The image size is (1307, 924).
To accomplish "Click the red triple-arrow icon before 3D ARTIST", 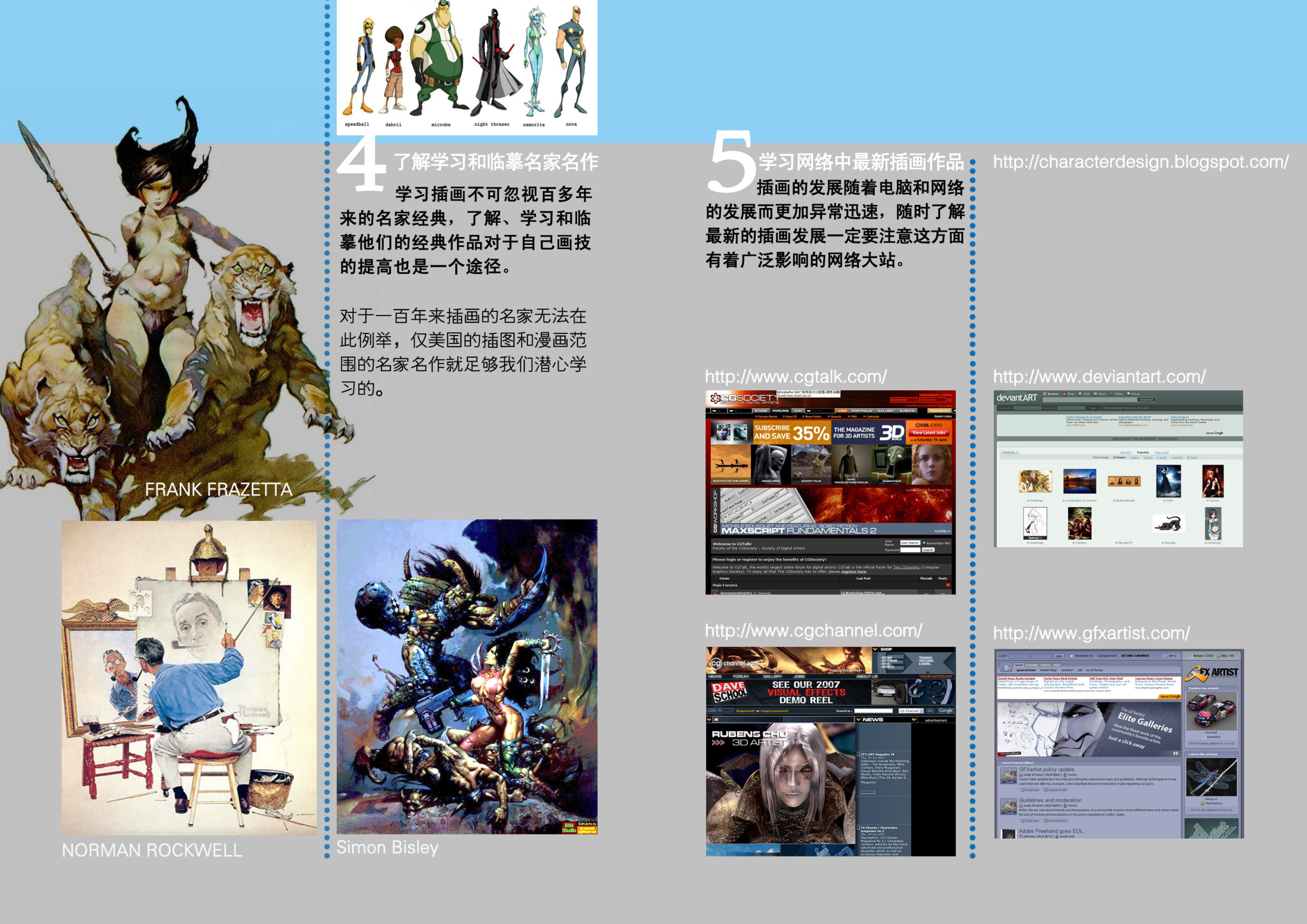I will click(x=718, y=743).
